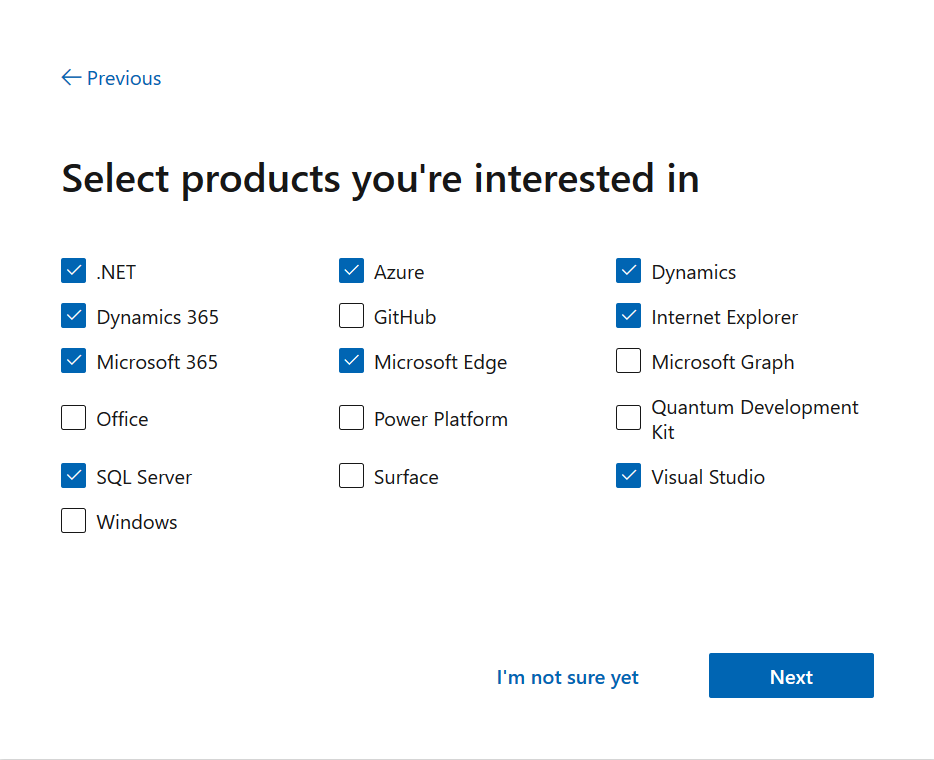934x760 pixels.
Task: Click the left arrow beside Previous
Action: 70,78
